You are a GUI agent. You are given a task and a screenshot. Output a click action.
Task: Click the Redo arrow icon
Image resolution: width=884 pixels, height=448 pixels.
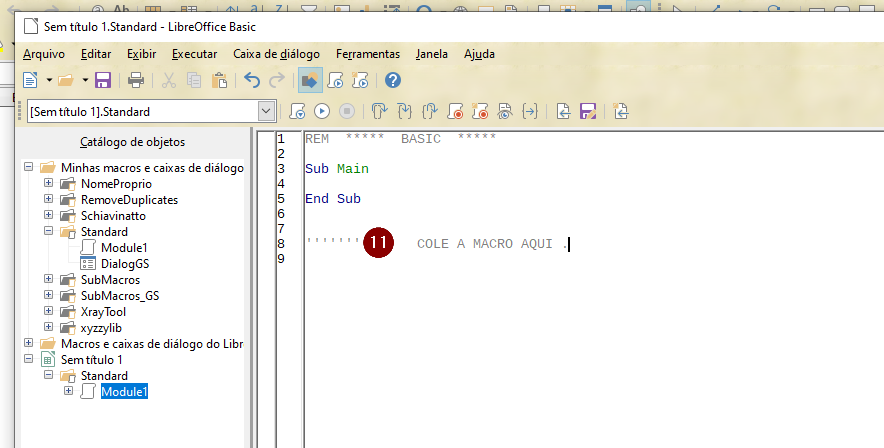point(277,81)
